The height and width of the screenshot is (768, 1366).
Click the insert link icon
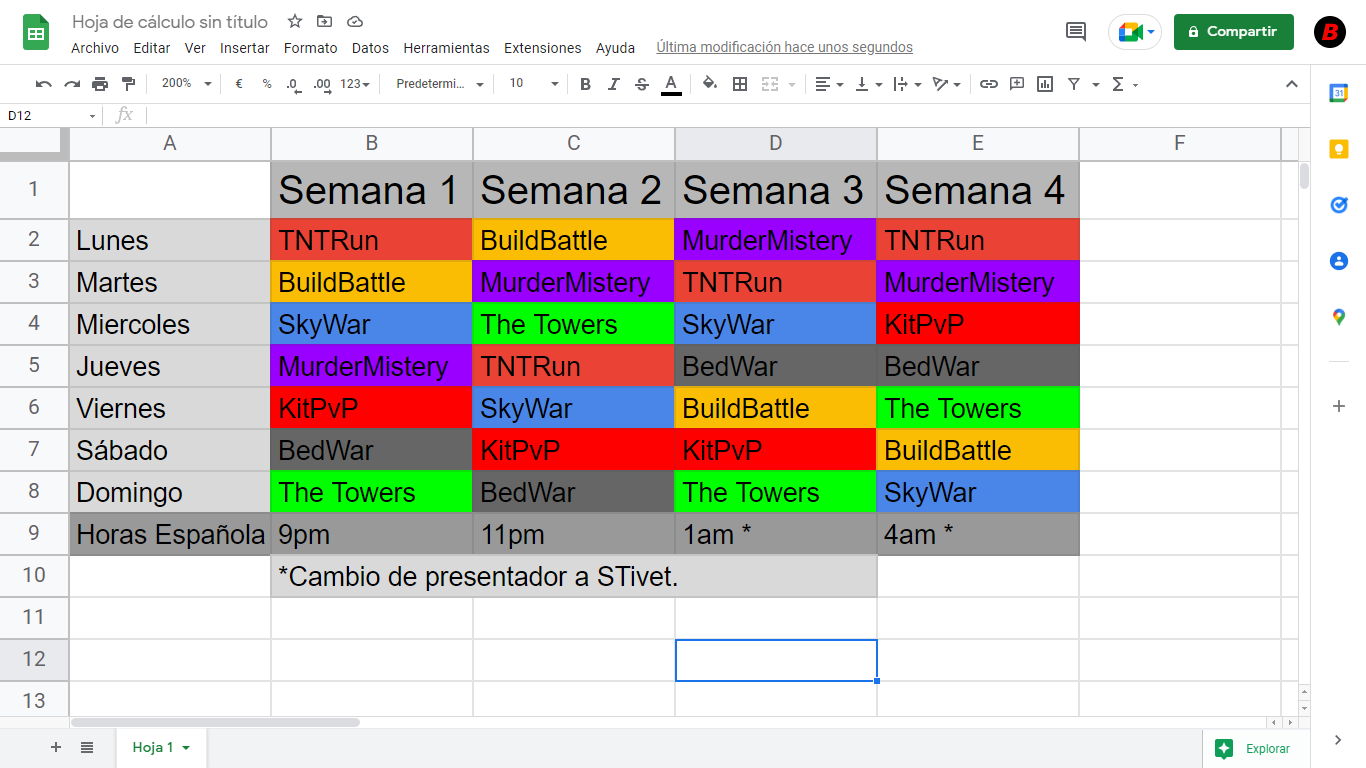tap(988, 84)
